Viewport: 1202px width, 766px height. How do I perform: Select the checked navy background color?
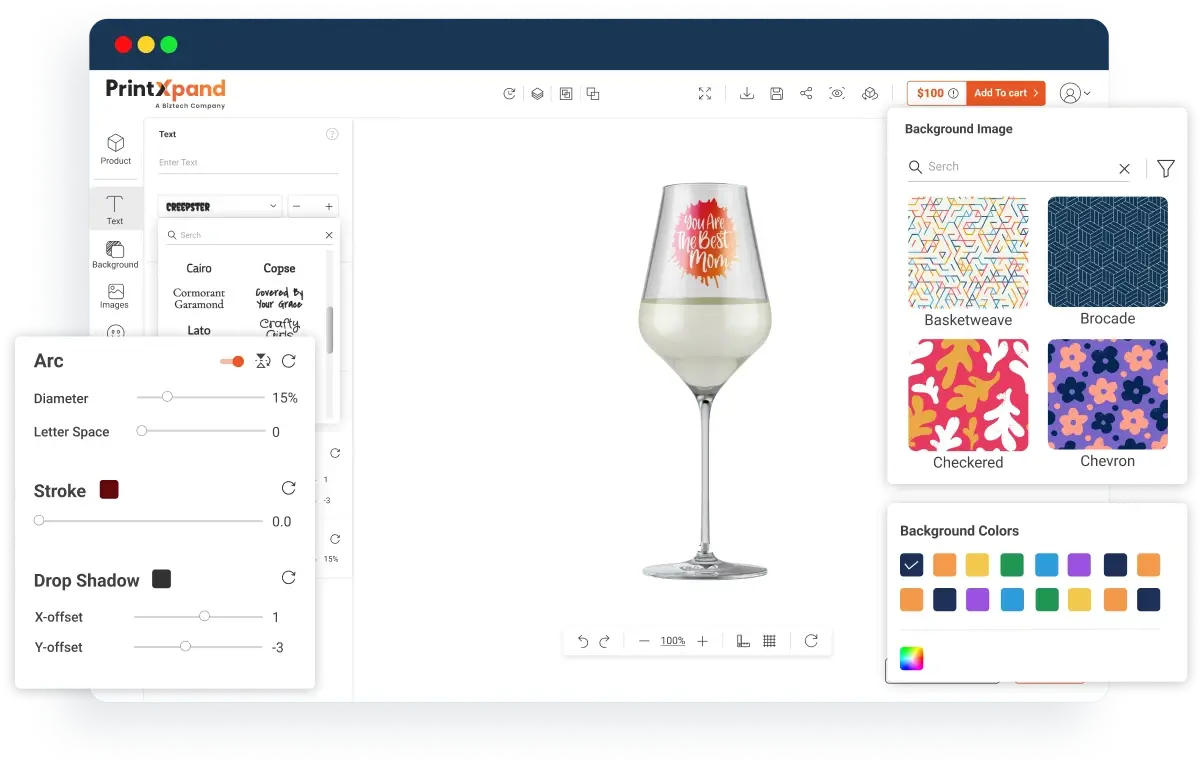pyautogui.click(x=911, y=565)
